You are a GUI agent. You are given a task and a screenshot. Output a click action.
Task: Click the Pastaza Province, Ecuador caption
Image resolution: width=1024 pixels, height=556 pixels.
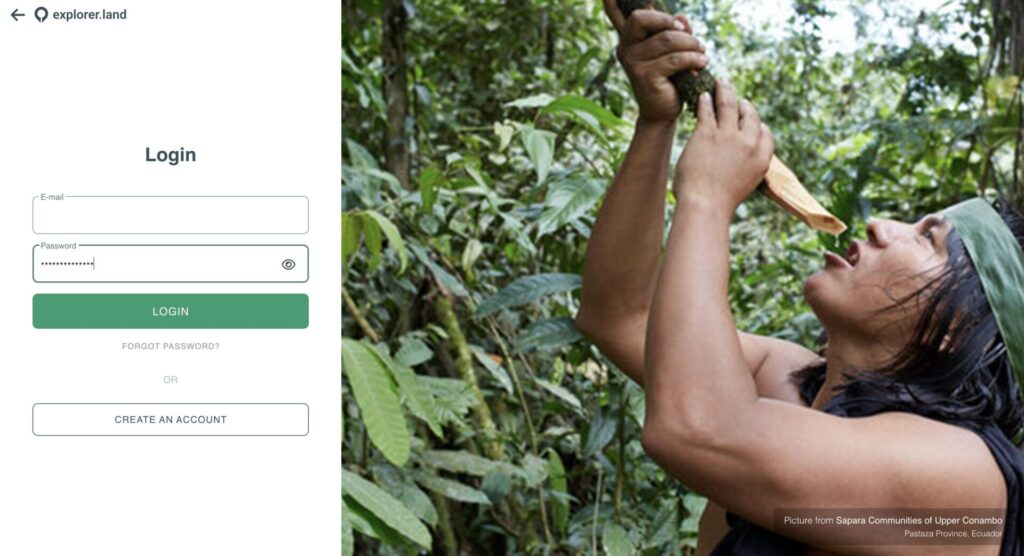point(953,534)
